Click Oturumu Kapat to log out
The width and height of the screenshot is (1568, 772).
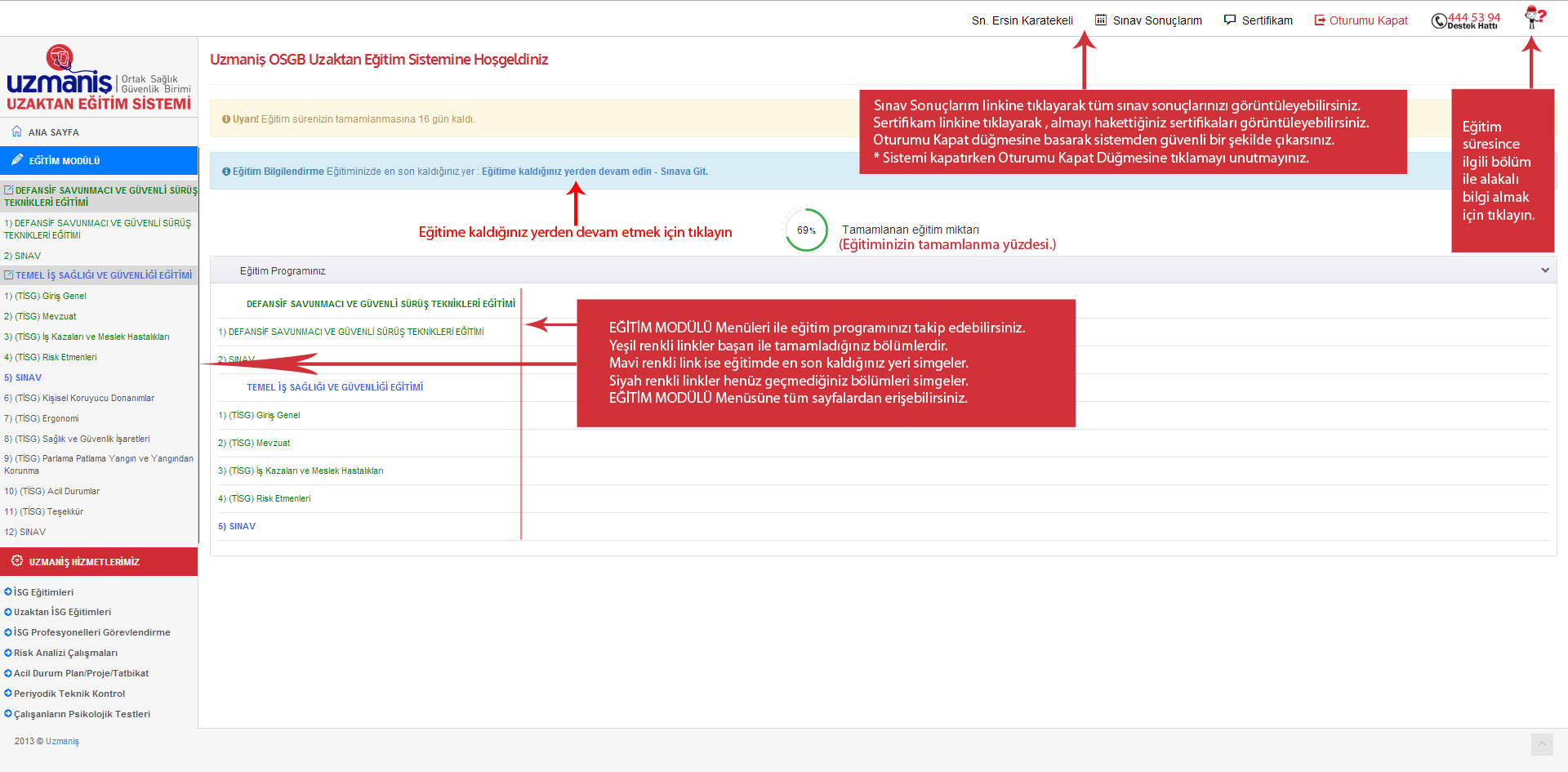(1369, 20)
